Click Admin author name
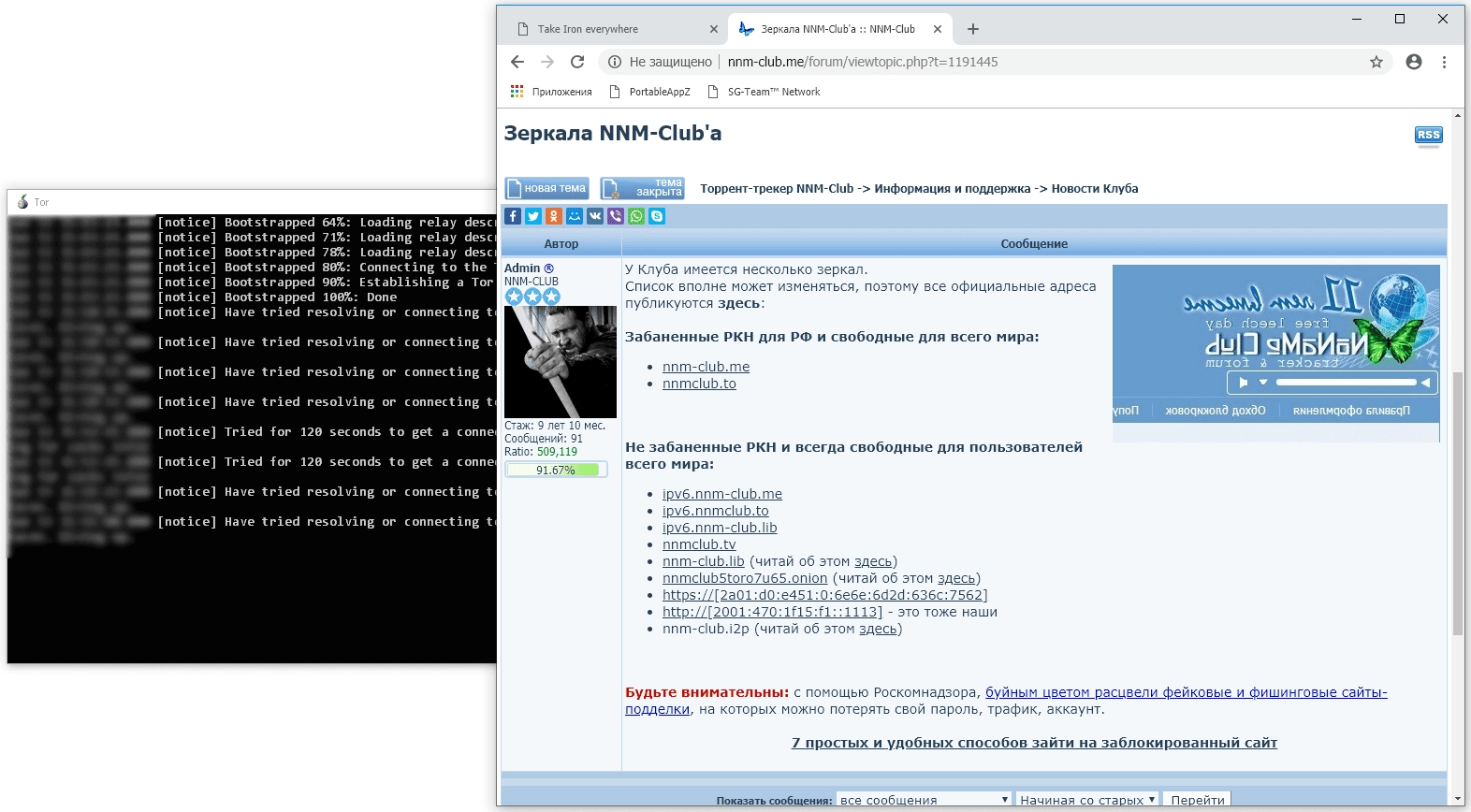 pos(522,268)
